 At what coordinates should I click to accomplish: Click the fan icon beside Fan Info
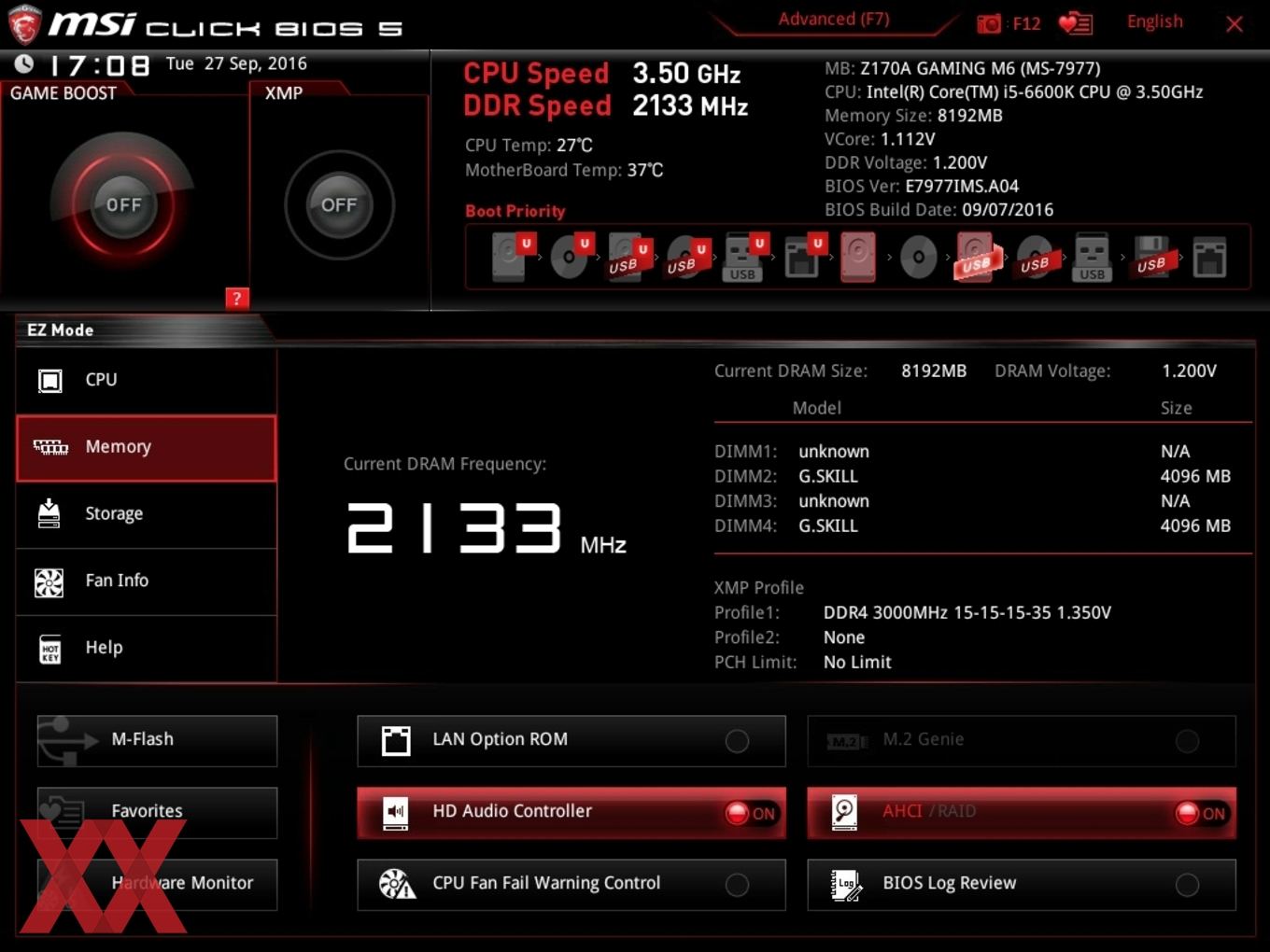tap(49, 581)
